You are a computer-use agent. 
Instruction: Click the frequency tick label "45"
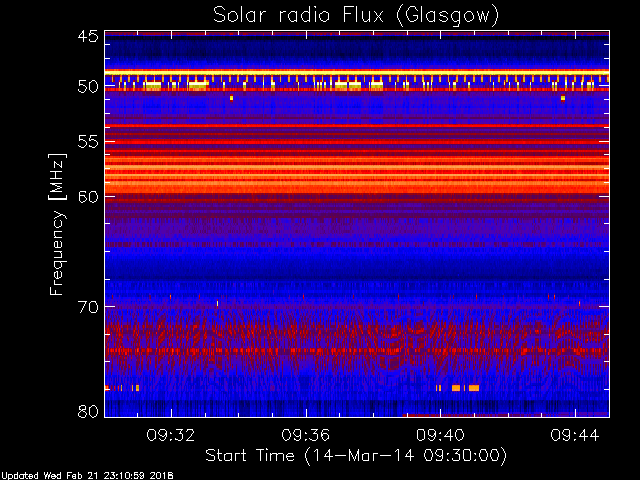pyautogui.click(x=88, y=37)
